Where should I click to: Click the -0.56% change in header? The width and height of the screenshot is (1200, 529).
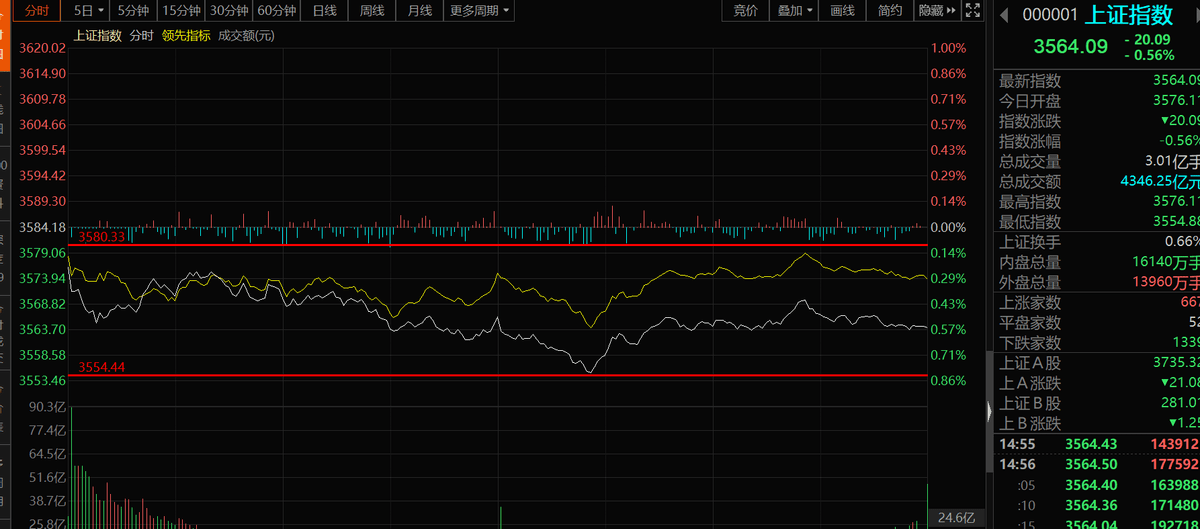[x=1149, y=56]
